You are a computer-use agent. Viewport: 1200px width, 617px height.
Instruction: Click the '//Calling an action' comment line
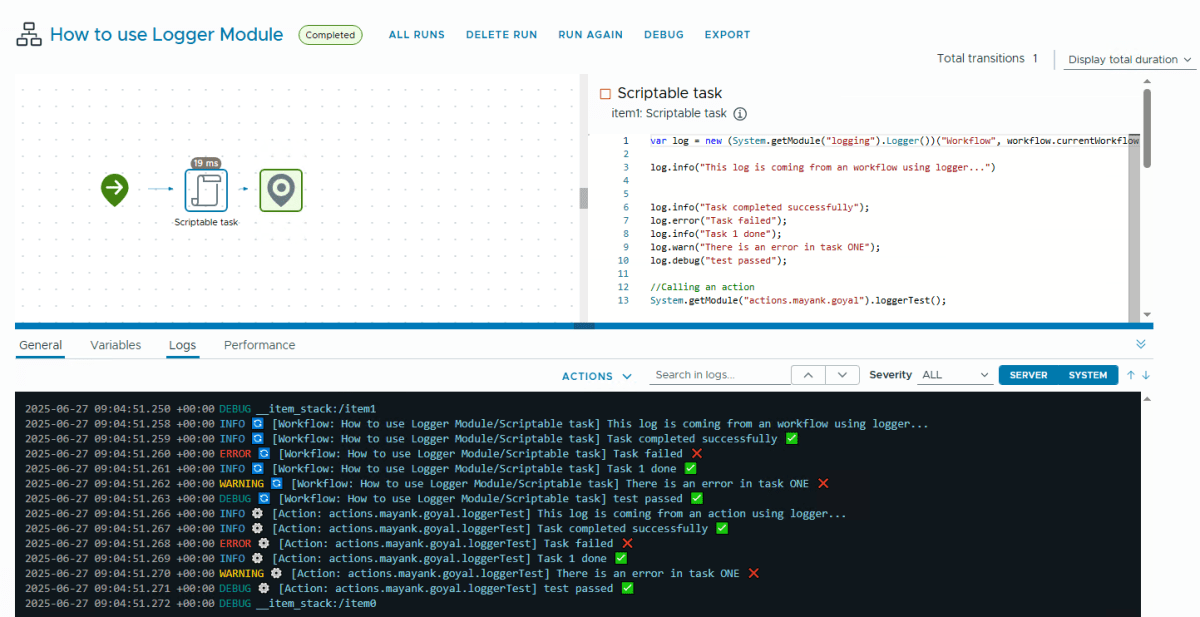point(702,287)
